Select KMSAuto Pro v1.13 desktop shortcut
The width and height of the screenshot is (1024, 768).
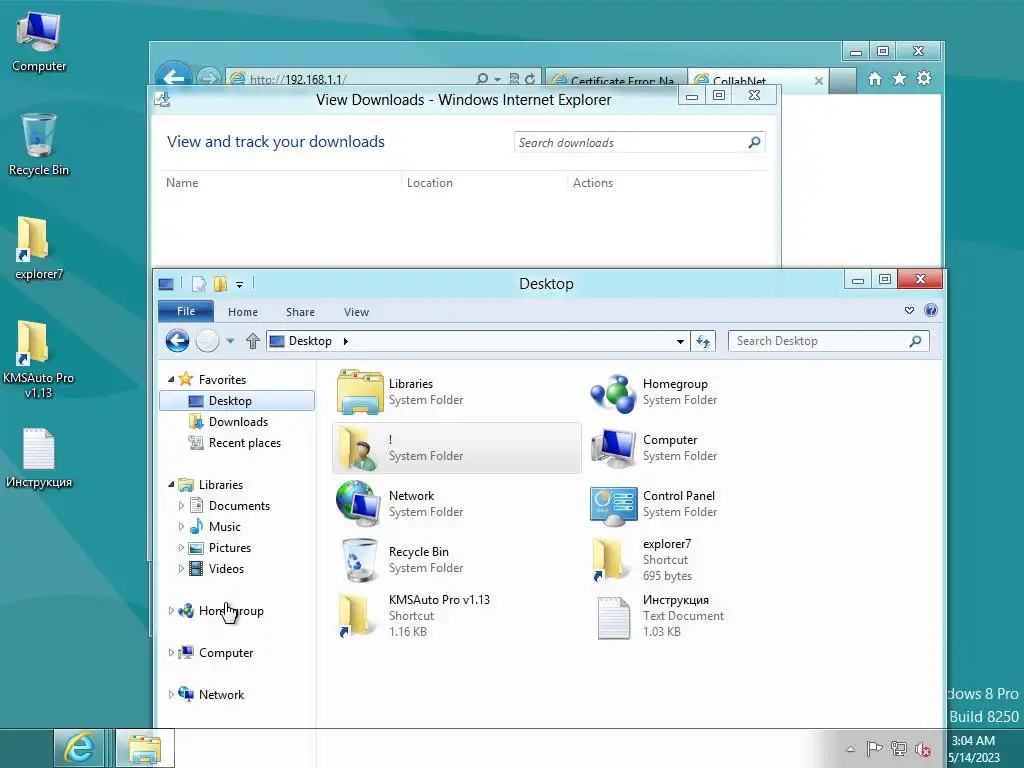(x=39, y=359)
